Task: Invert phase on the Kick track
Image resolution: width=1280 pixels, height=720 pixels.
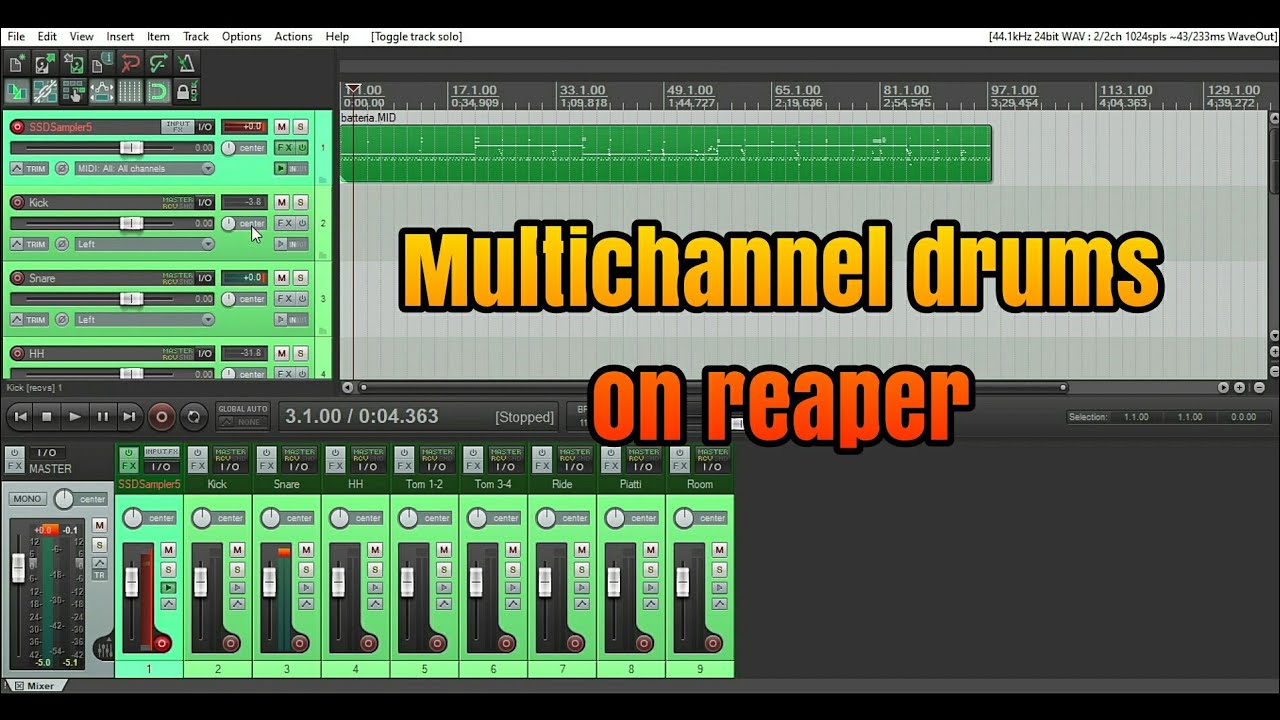Action: point(61,244)
